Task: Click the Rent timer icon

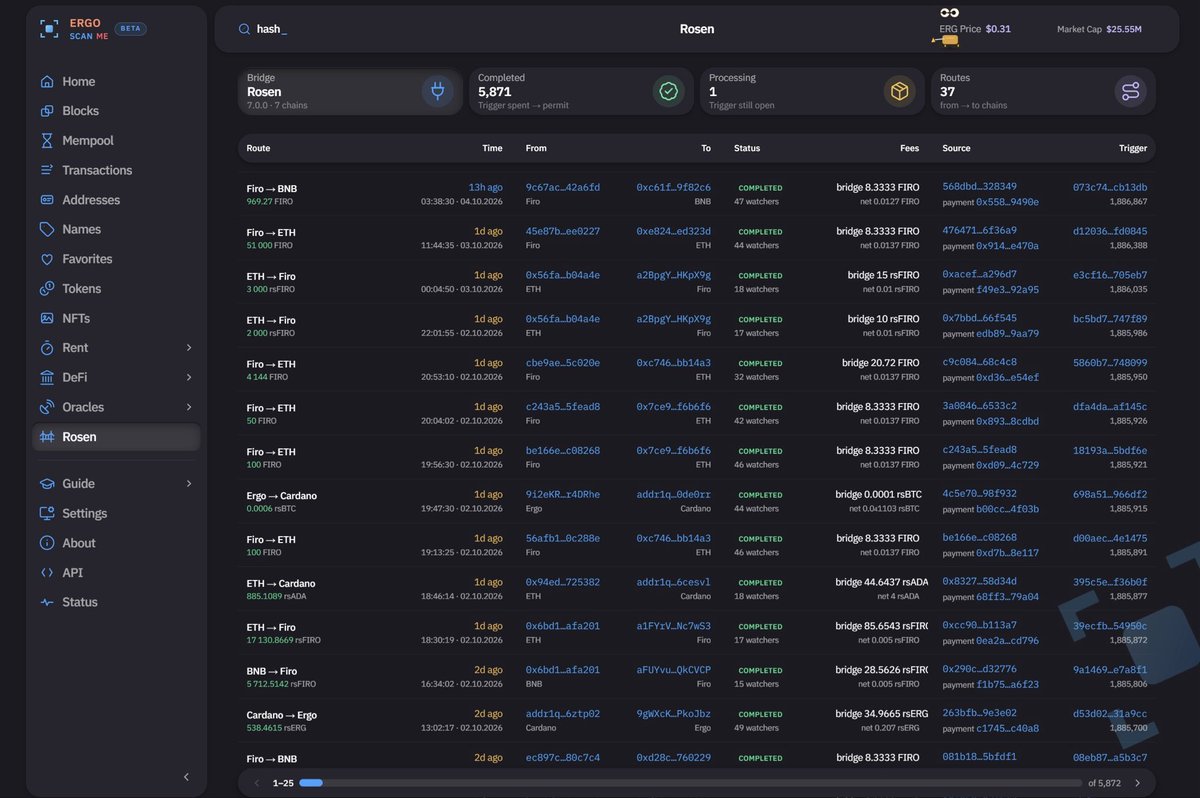Action: click(46, 348)
